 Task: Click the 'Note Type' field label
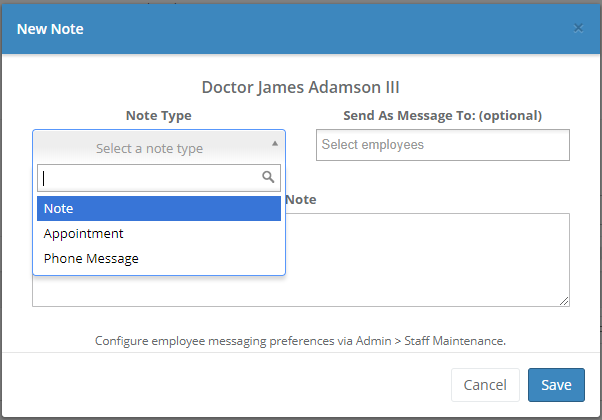[158, 115]
